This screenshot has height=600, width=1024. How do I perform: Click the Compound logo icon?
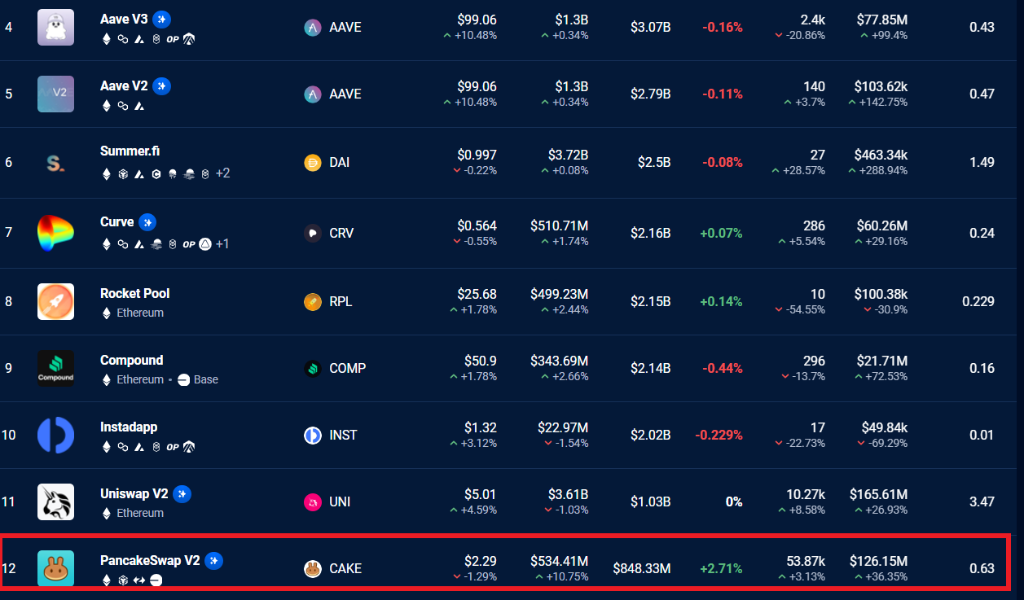coord(55,368)
